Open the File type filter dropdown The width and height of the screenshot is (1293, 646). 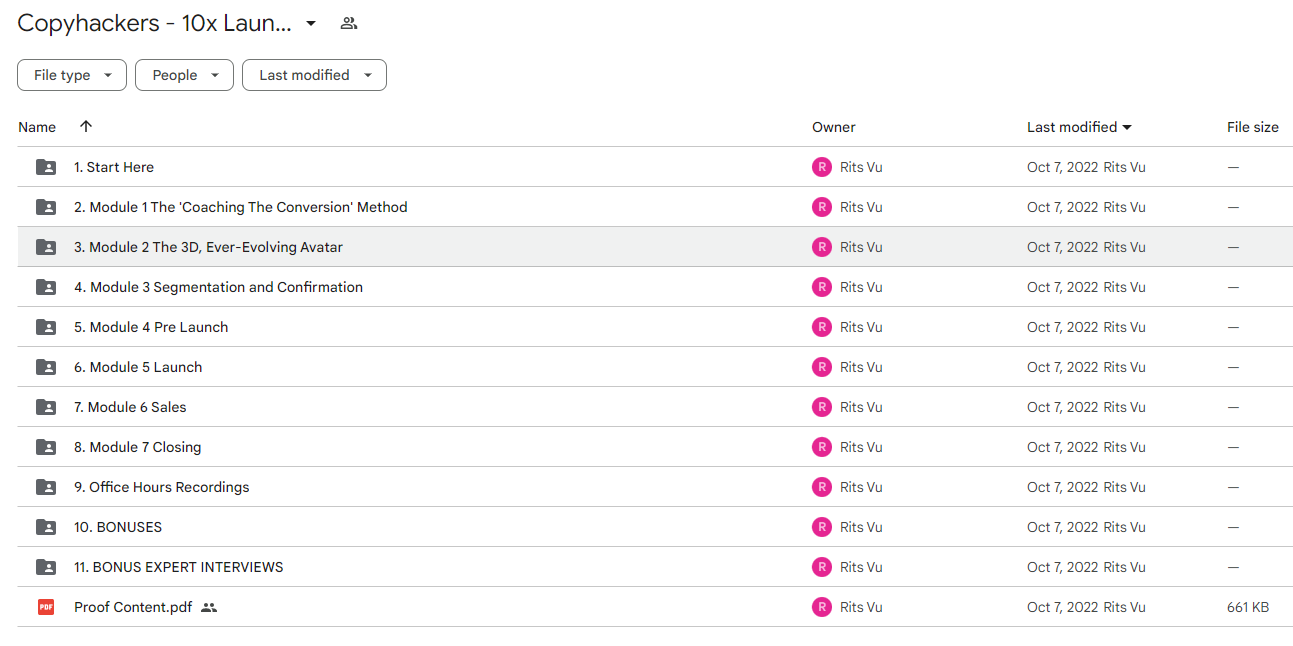point(72,75)
